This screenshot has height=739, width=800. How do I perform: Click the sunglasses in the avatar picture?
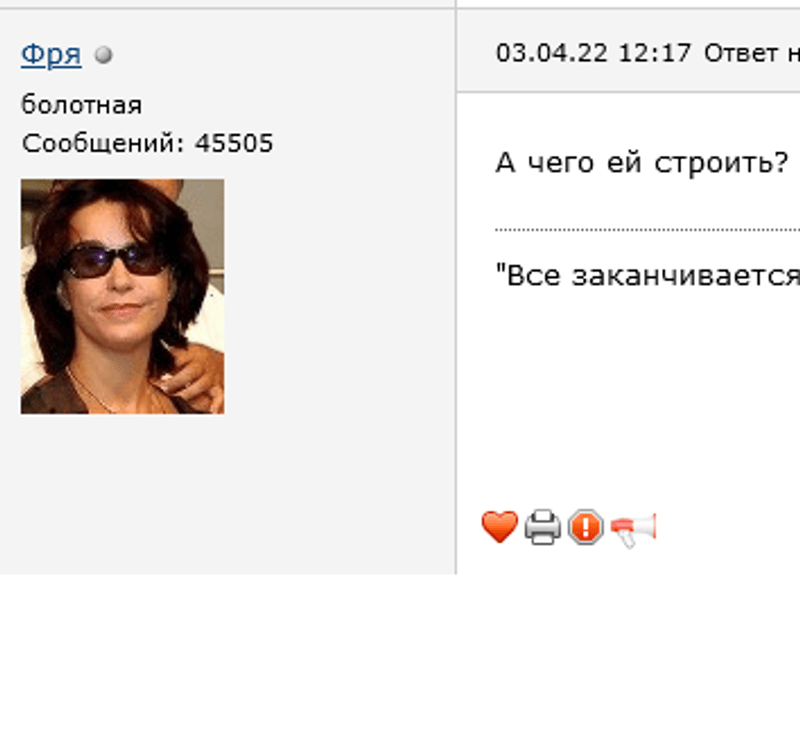[117, 261]
